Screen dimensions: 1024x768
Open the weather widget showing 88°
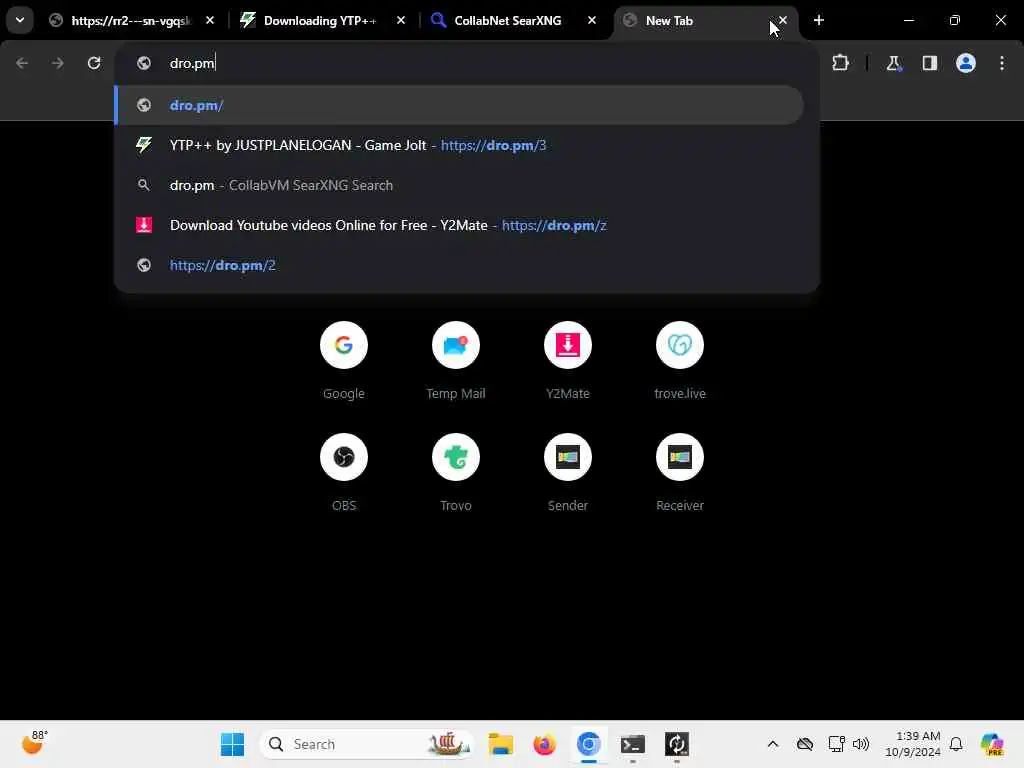coord(35,743)
